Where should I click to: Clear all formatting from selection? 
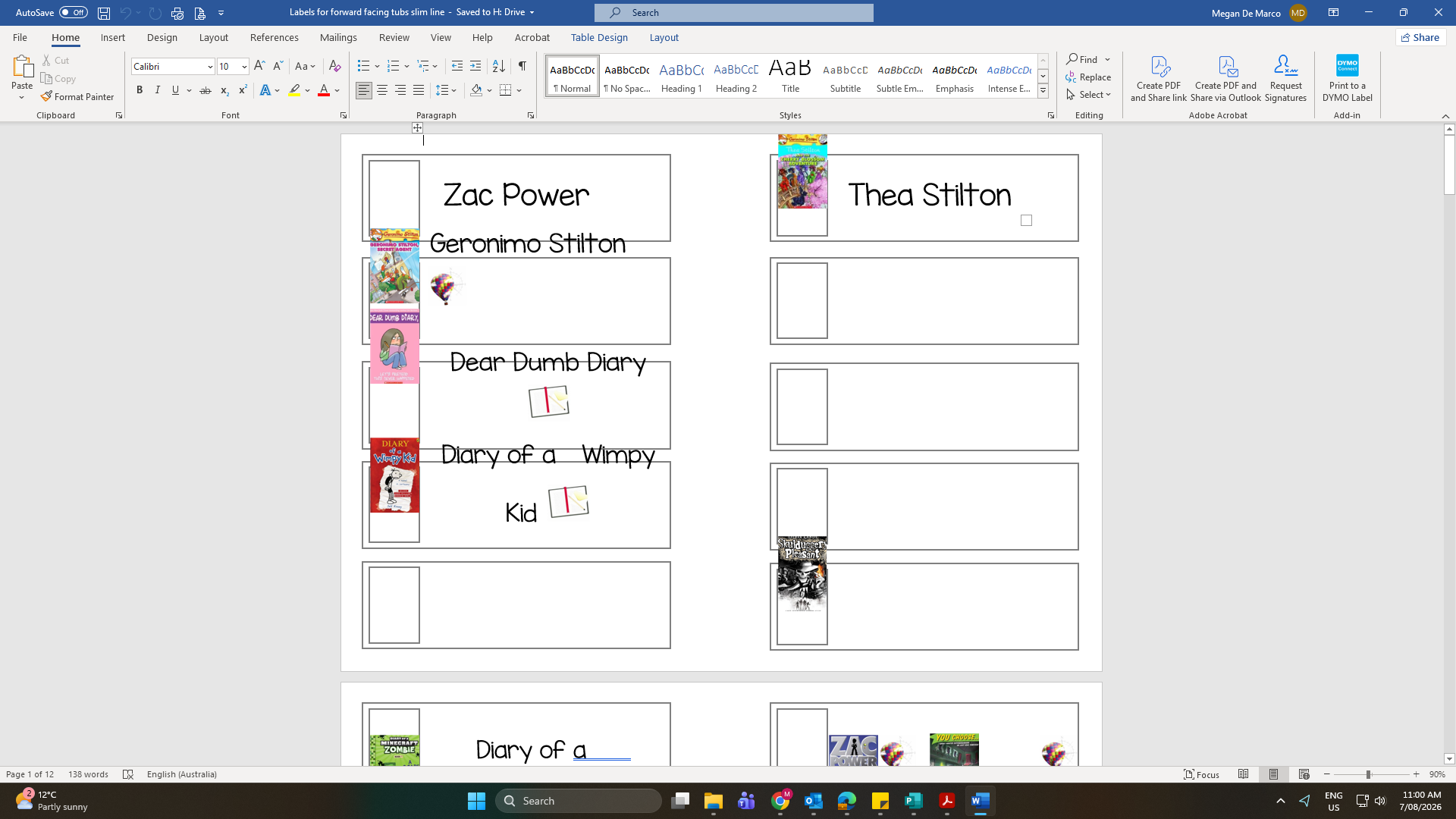pos(334,66)
